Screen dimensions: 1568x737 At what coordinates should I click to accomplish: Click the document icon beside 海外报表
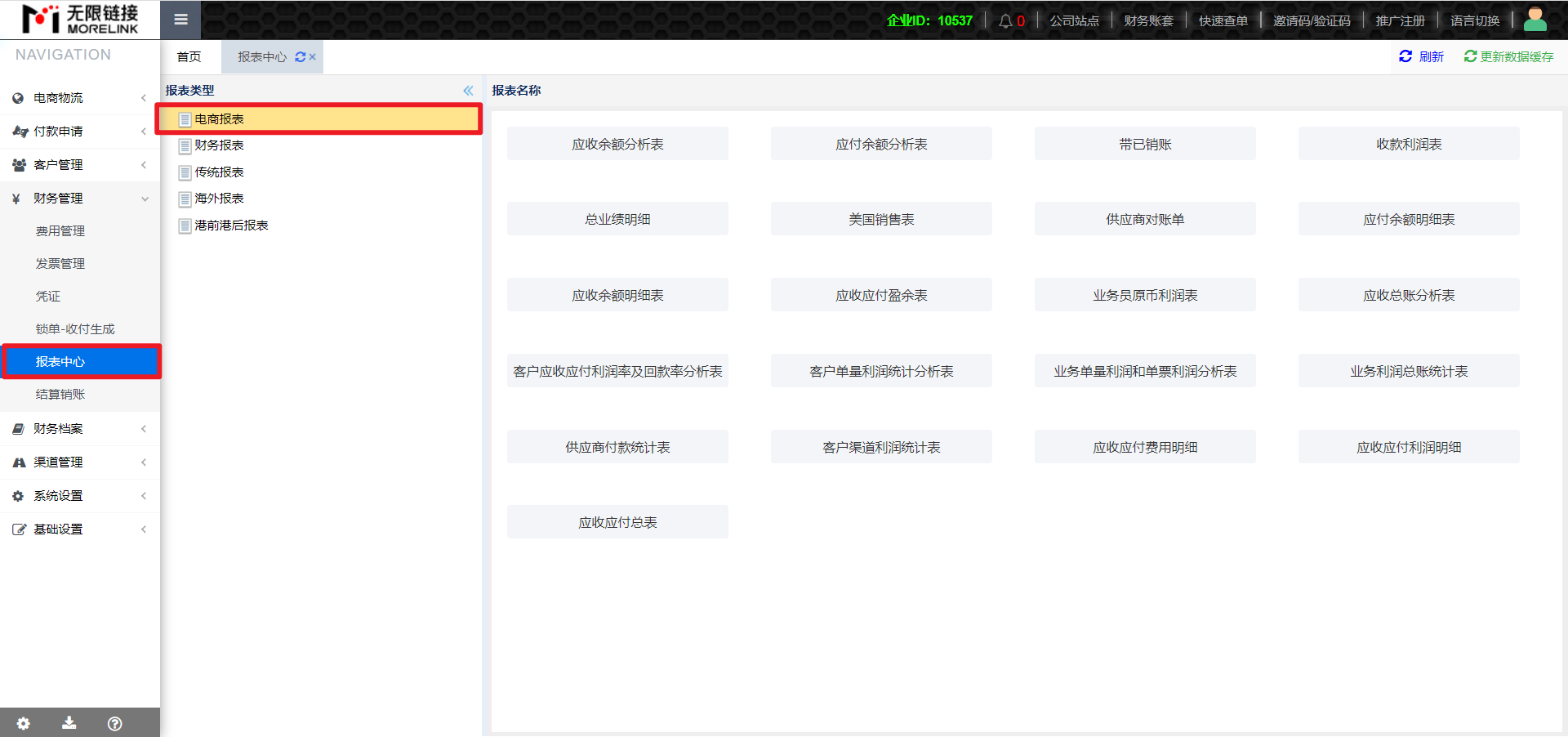[x=185, y=199]
